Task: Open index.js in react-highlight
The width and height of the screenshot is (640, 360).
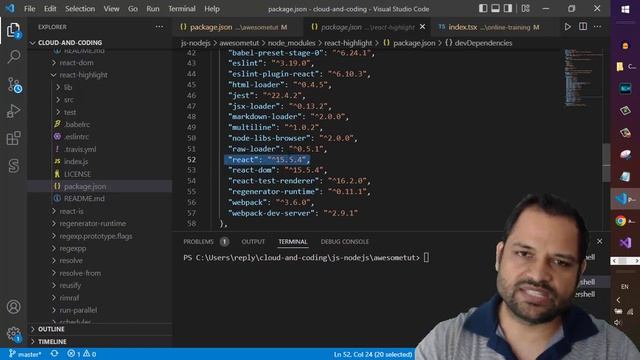Action: [x=76, y=161]
